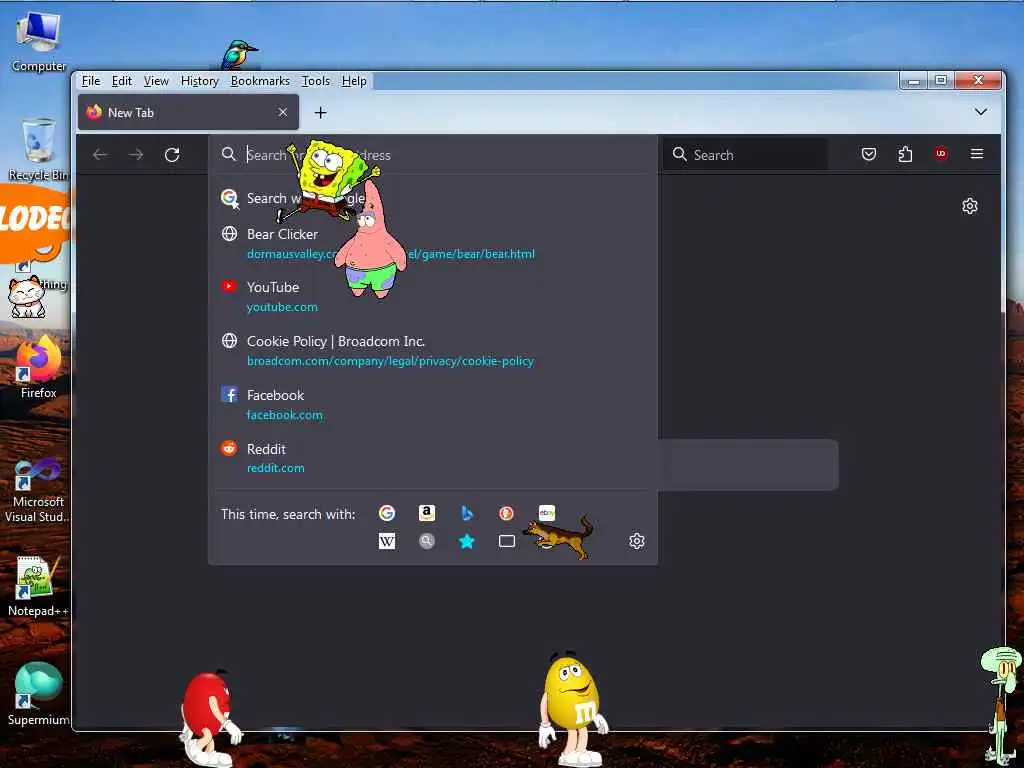The image size is (1024, 768).
Task: Search open tabs using the tab icon
Action: coord(506,541)
